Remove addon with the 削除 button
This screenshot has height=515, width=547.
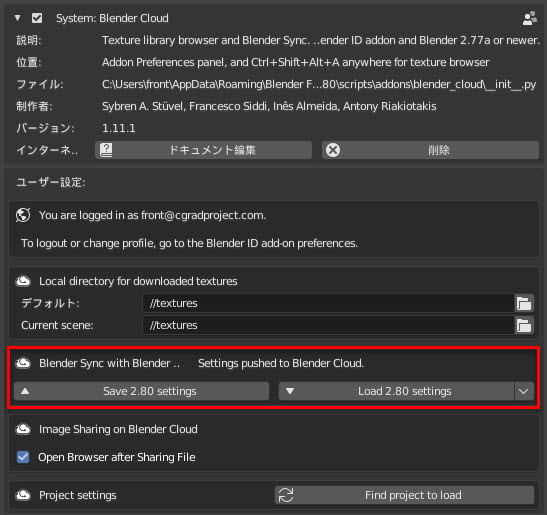[430, 150]
